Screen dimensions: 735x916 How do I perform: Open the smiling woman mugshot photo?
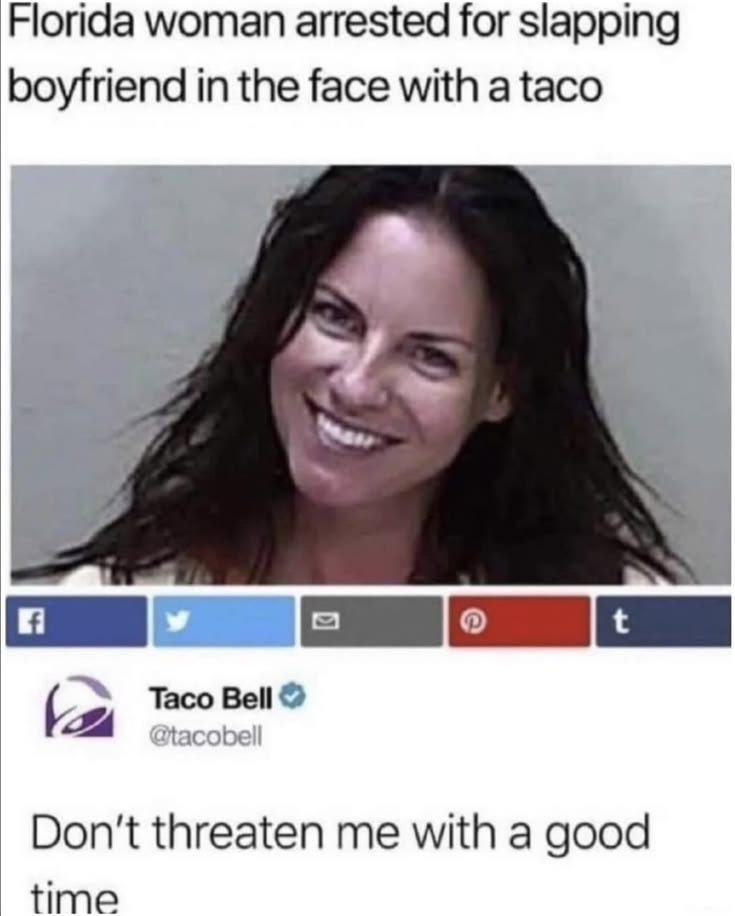click(x=371, y=375)
